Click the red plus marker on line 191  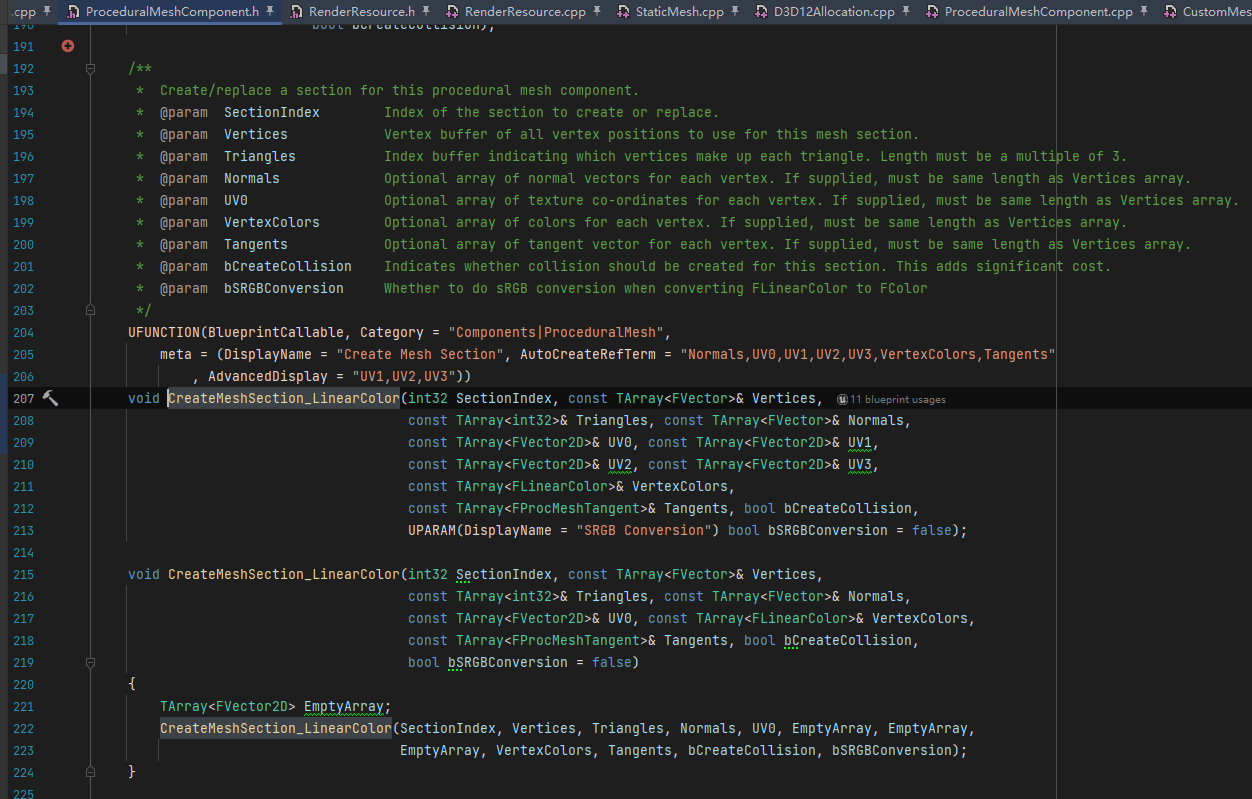click(67, 46)
